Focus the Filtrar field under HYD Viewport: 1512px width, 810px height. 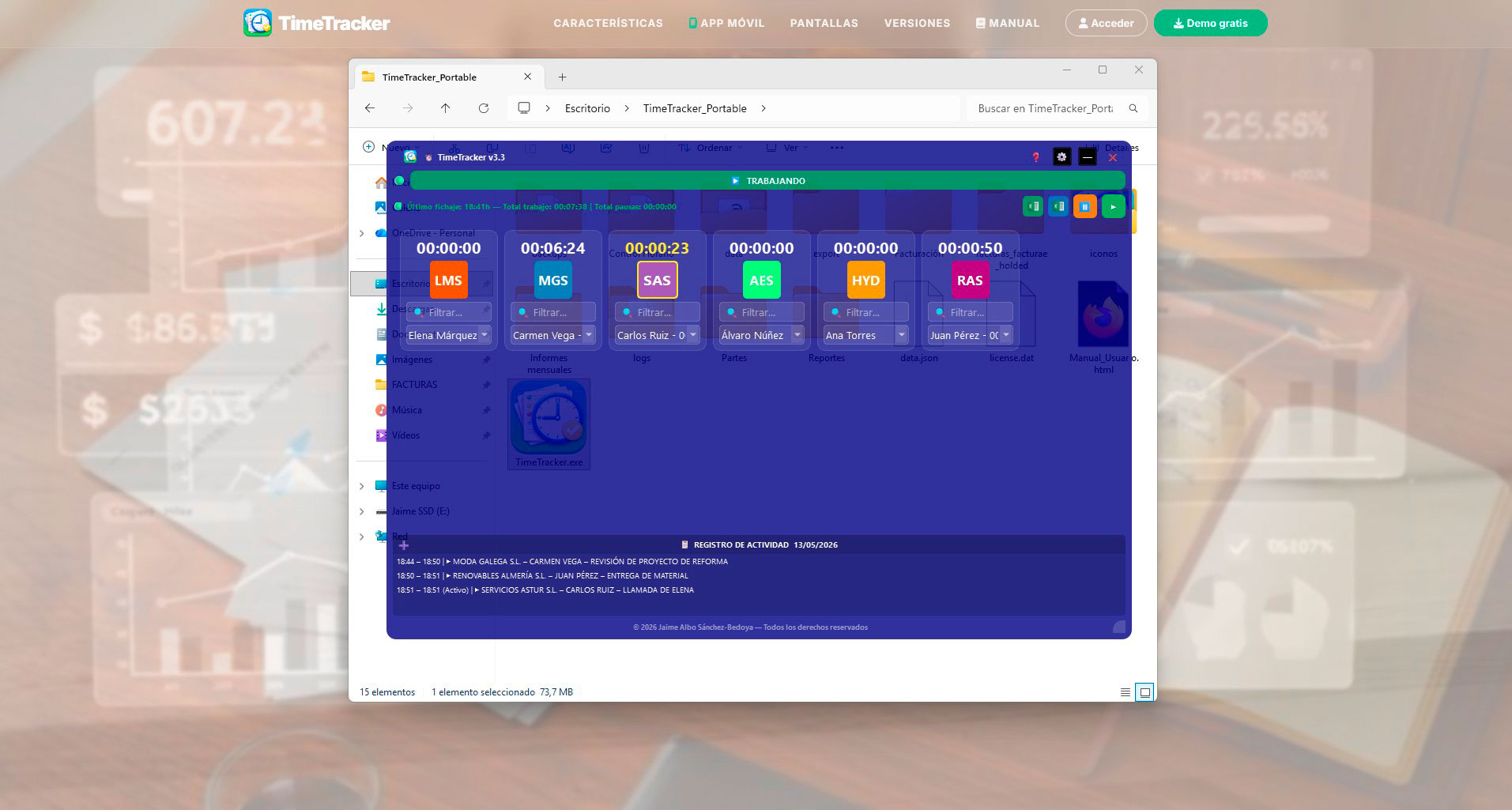[x=866, y=312]
